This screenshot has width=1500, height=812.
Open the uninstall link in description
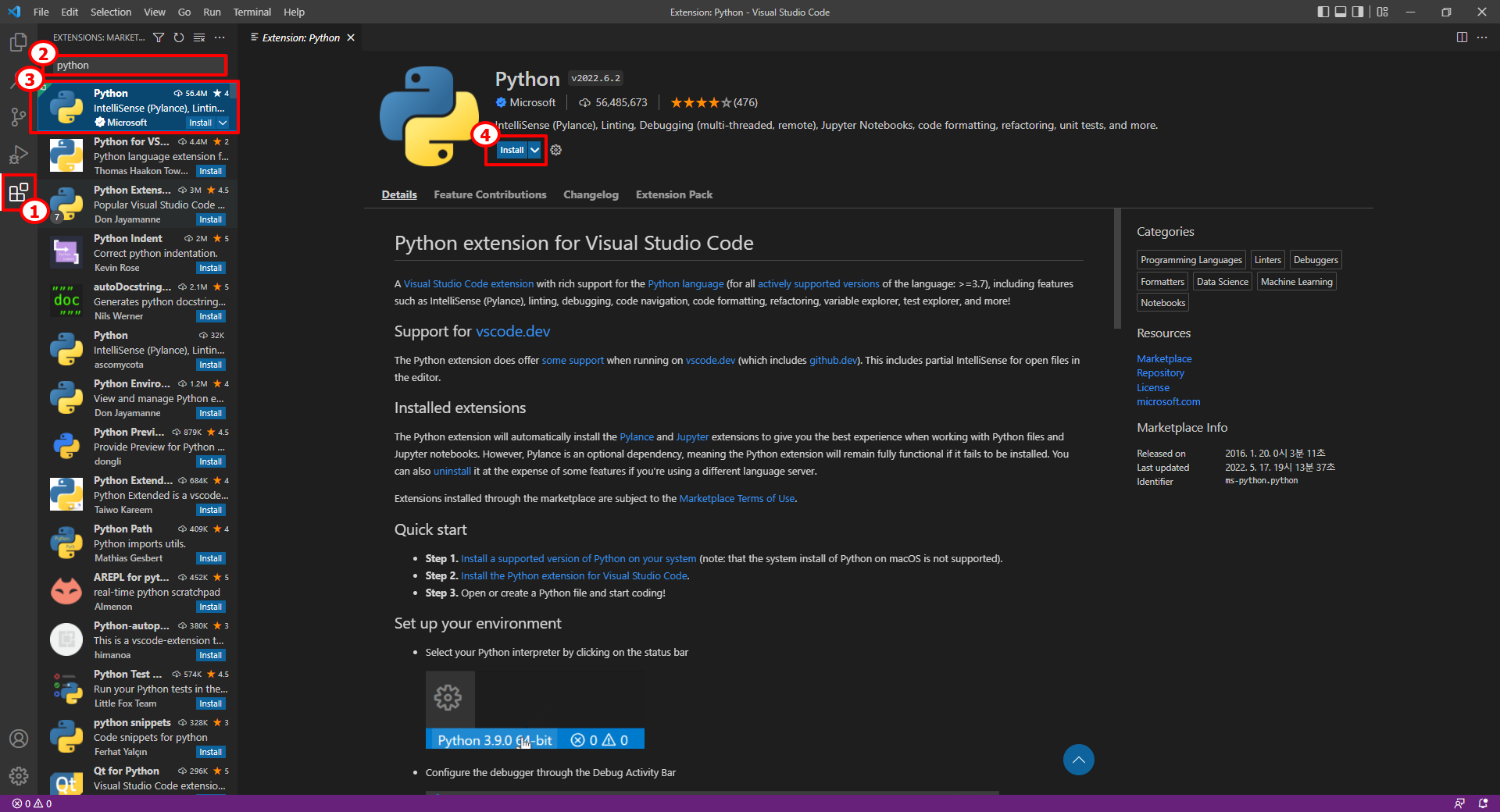(x=452, y=471)
